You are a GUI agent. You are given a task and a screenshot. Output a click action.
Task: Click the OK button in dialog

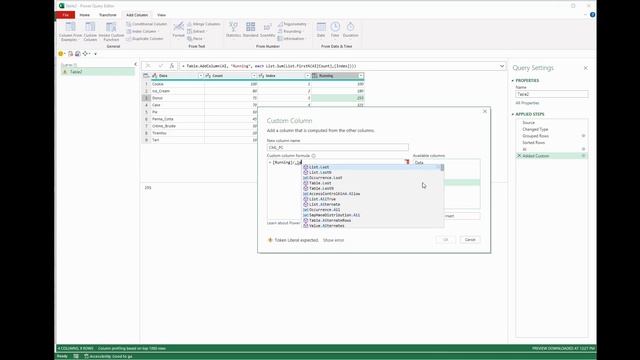[x=446, y=240]
